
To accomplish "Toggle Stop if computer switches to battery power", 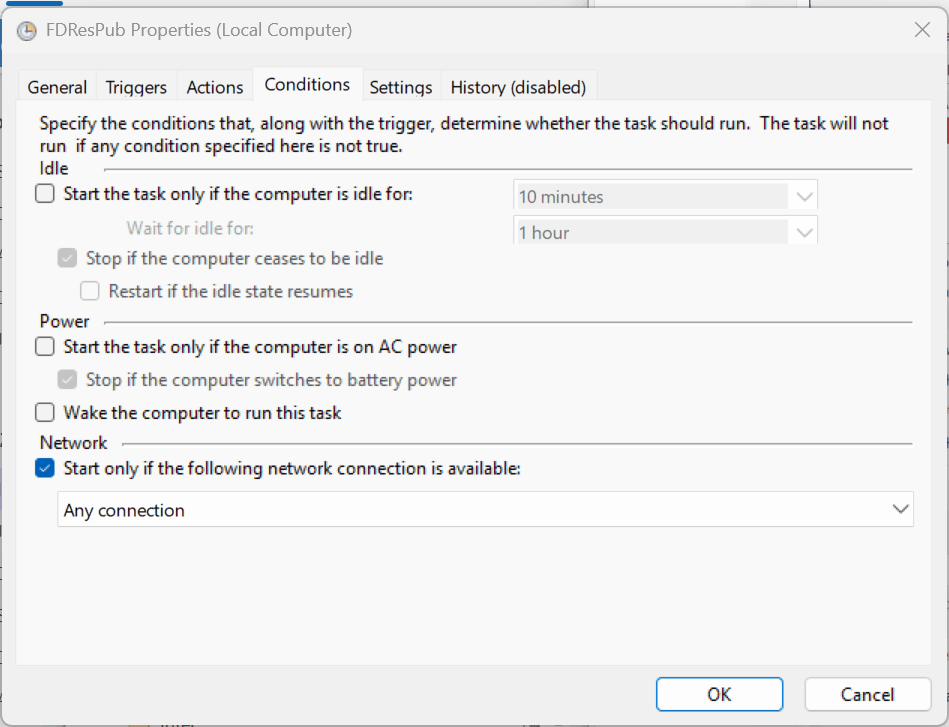I will [x=67, y=380].
